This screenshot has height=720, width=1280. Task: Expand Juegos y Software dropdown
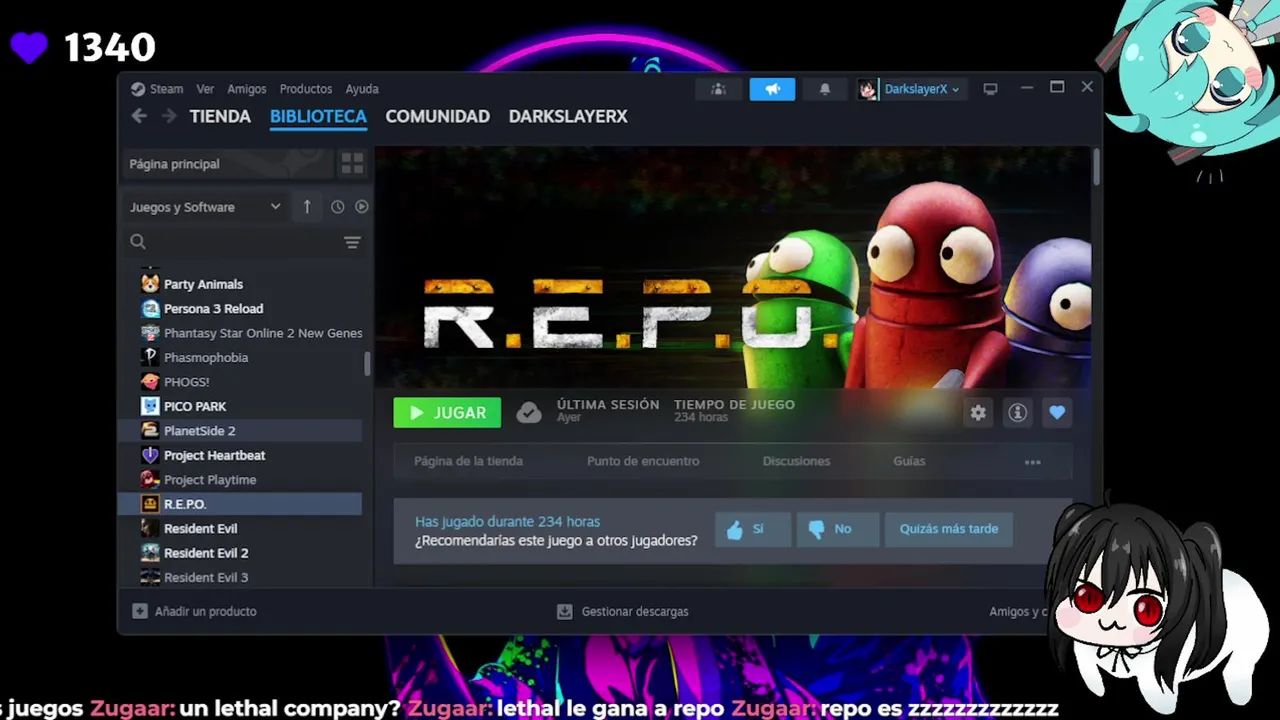click(205, 207)
